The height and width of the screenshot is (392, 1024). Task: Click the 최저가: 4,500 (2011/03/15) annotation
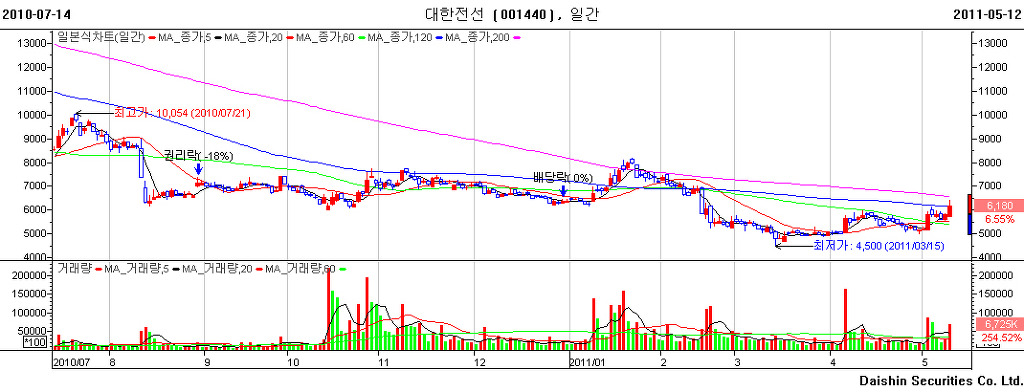tap(878, 246)
